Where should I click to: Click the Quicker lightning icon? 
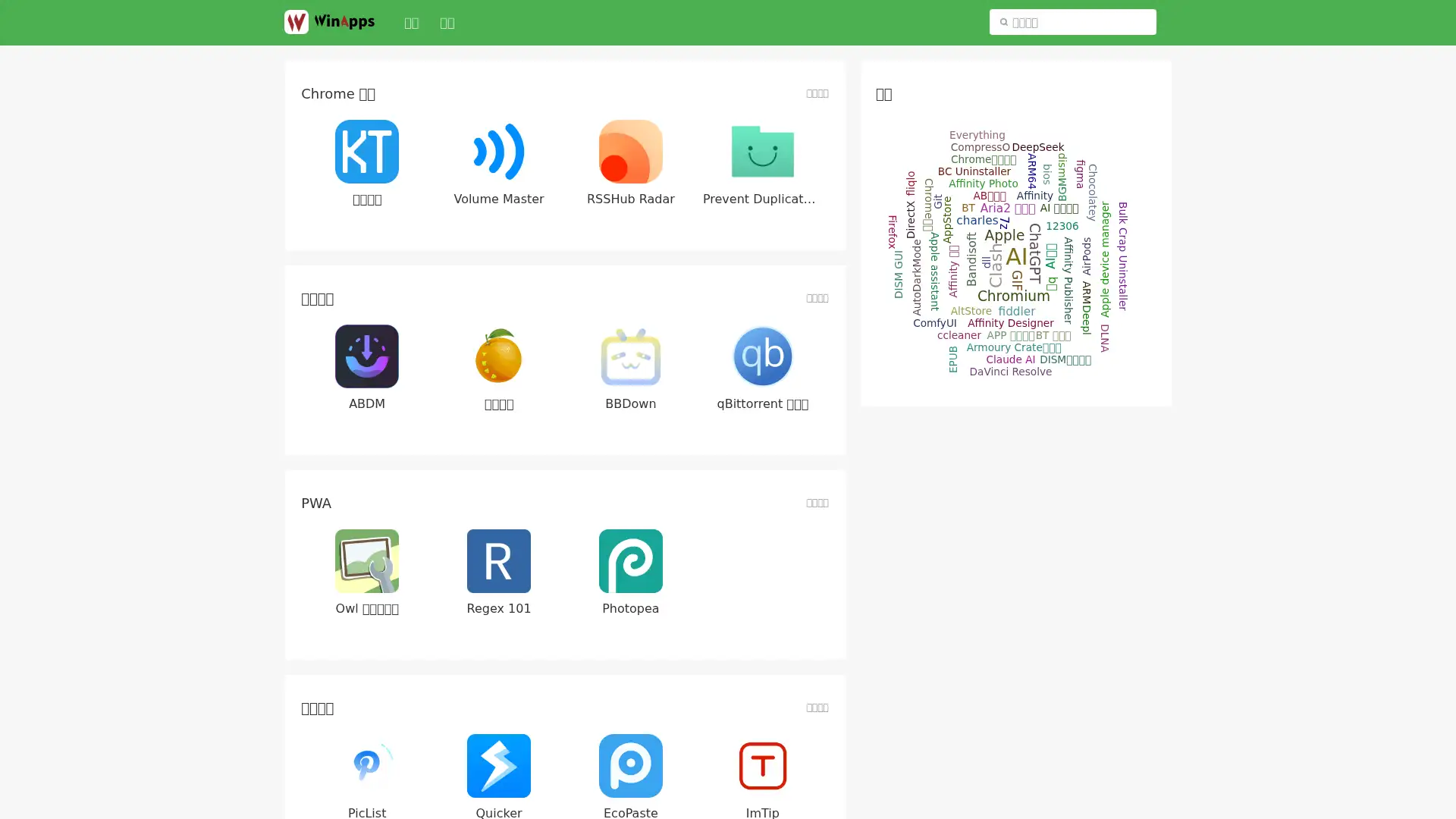498,766
